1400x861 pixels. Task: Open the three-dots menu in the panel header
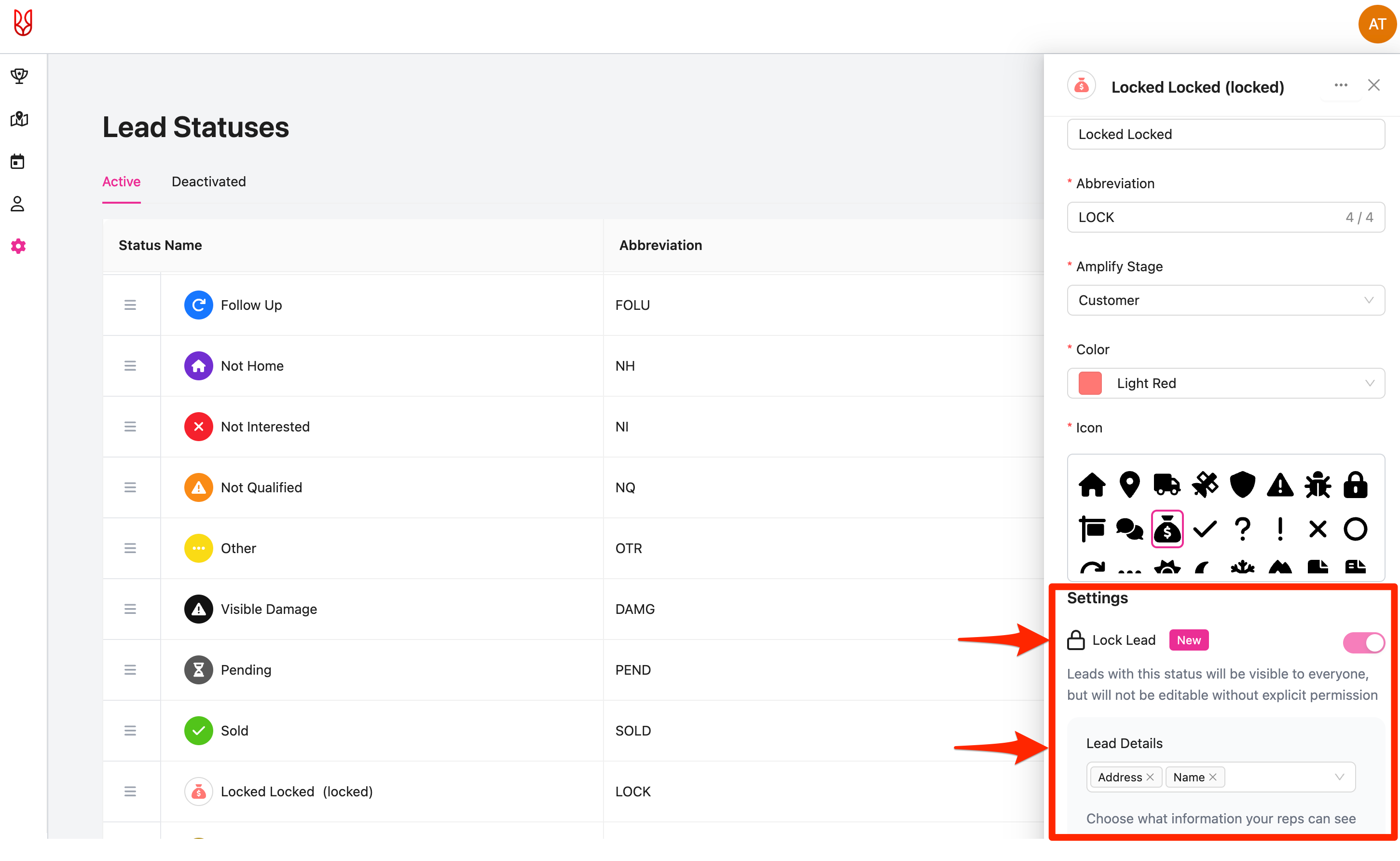tap(1340, 86)
